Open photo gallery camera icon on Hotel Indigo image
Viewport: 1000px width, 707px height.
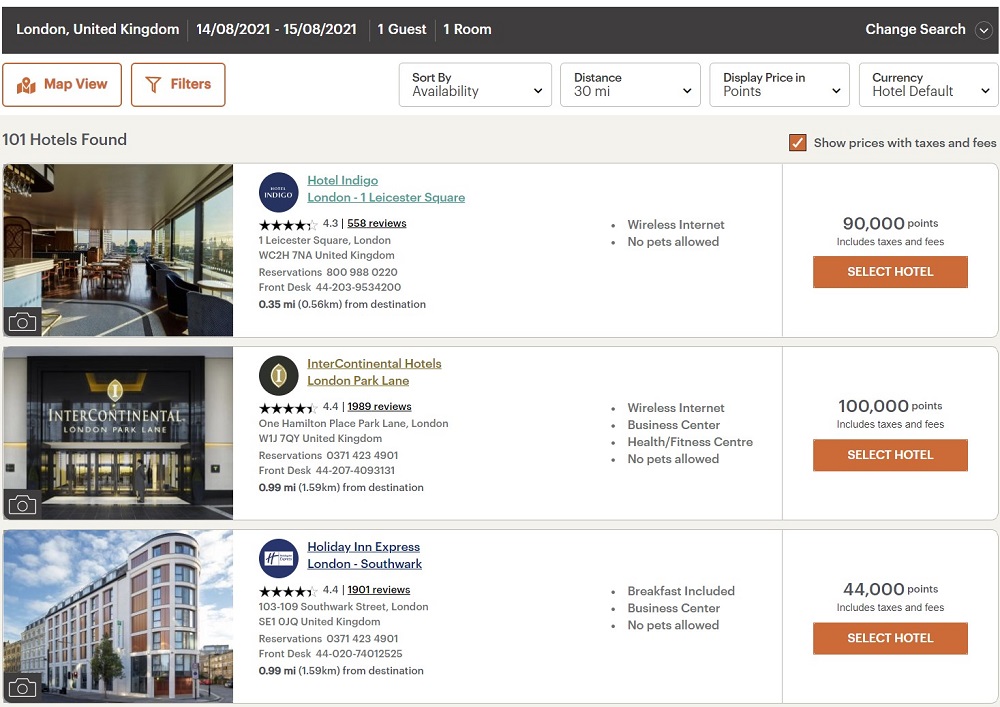(22, 322)
